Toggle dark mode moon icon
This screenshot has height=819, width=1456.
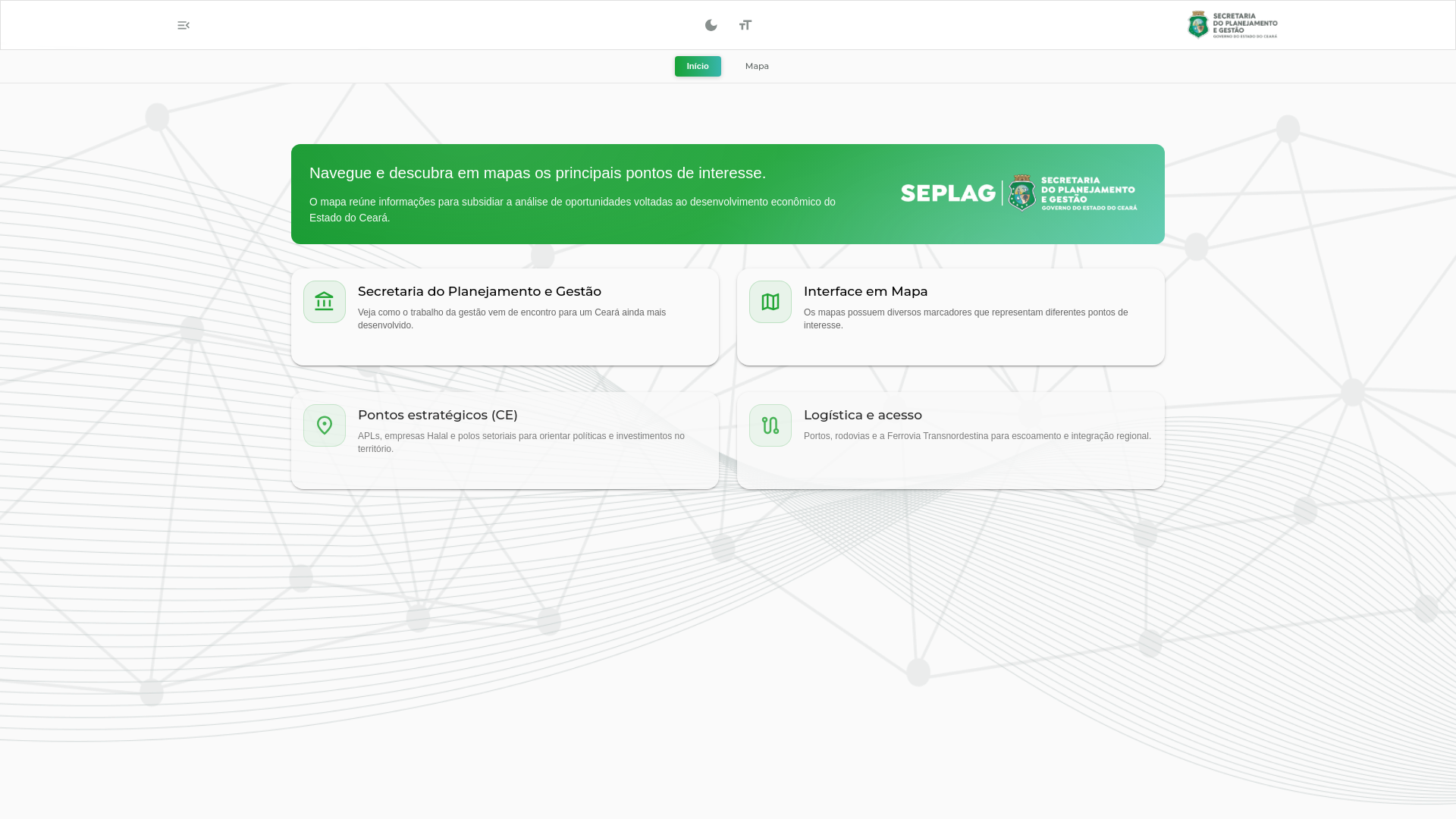tap(711, 25)
